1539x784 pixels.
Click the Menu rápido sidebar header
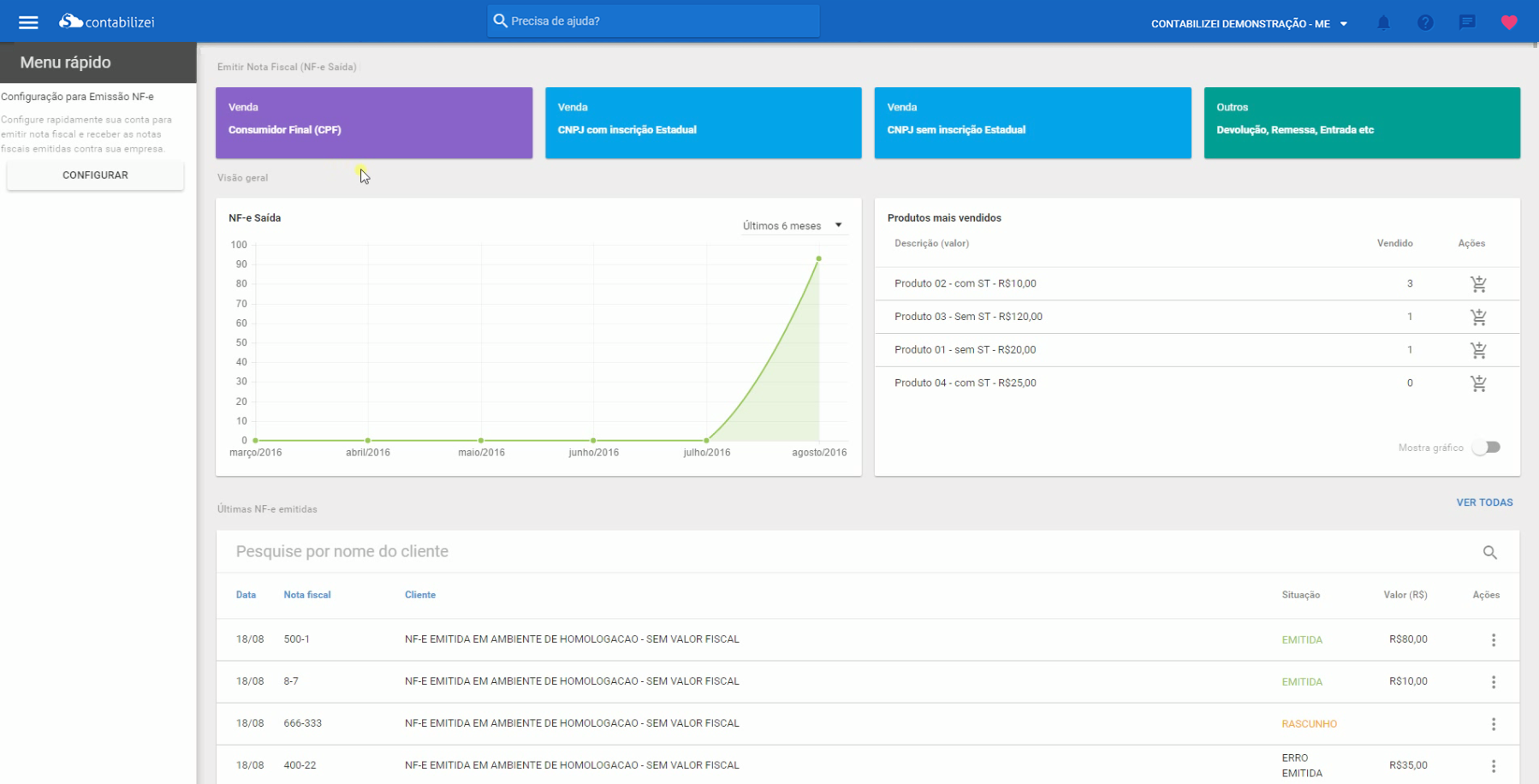pos(98,62)
